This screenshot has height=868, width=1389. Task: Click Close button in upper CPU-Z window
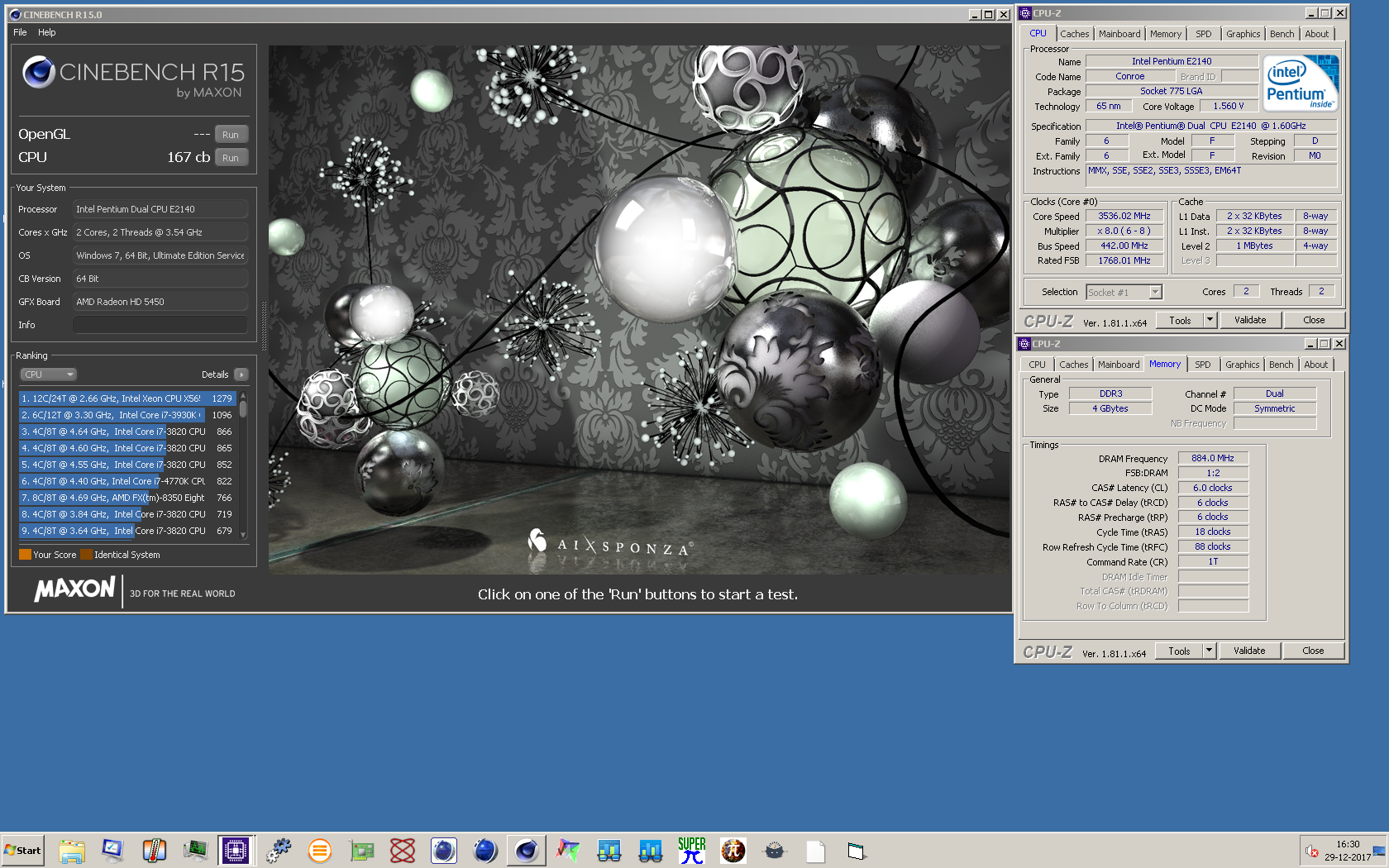click(x=1314, y=320)
